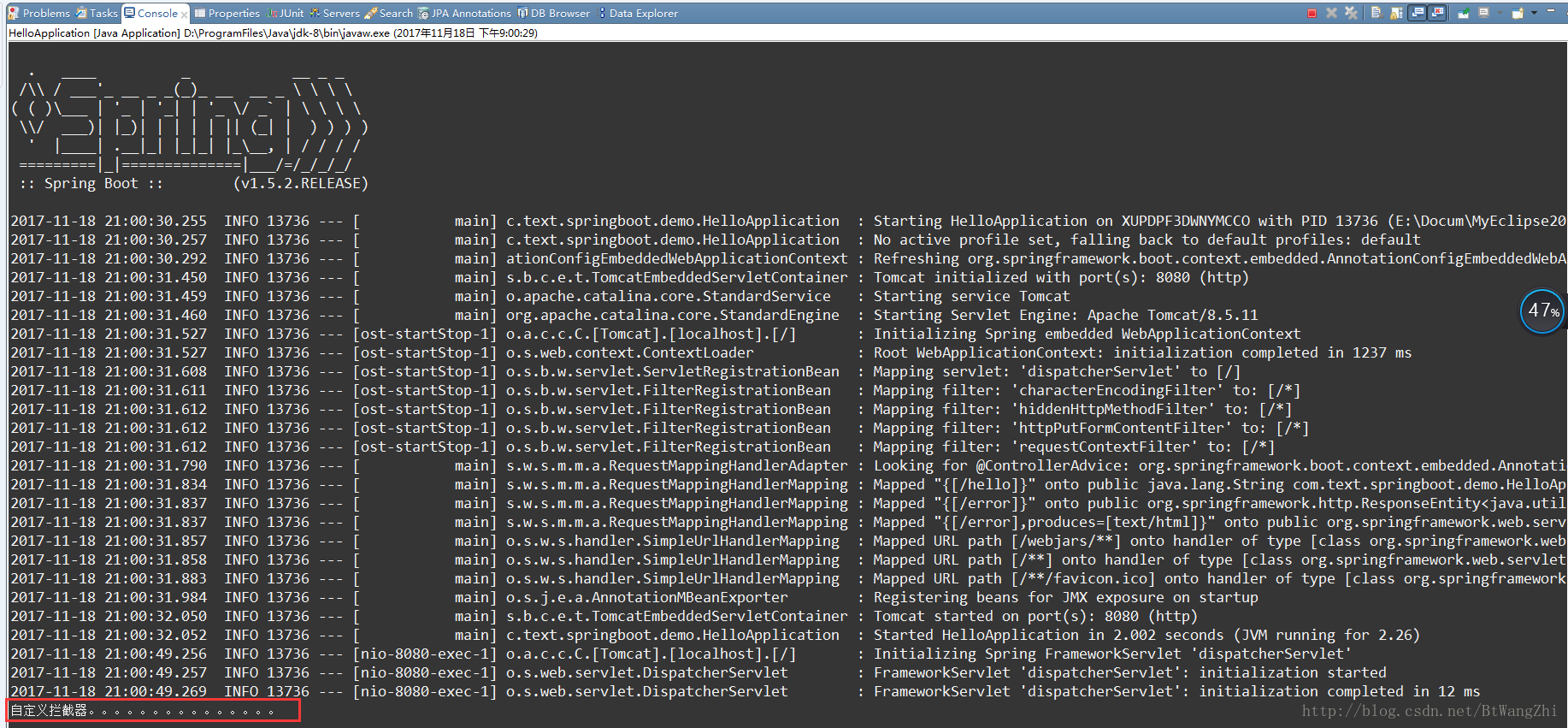Expand the Open Console dropdown arrow
The width and height of the screenshot is (1568, 728).
[1534, 13]
